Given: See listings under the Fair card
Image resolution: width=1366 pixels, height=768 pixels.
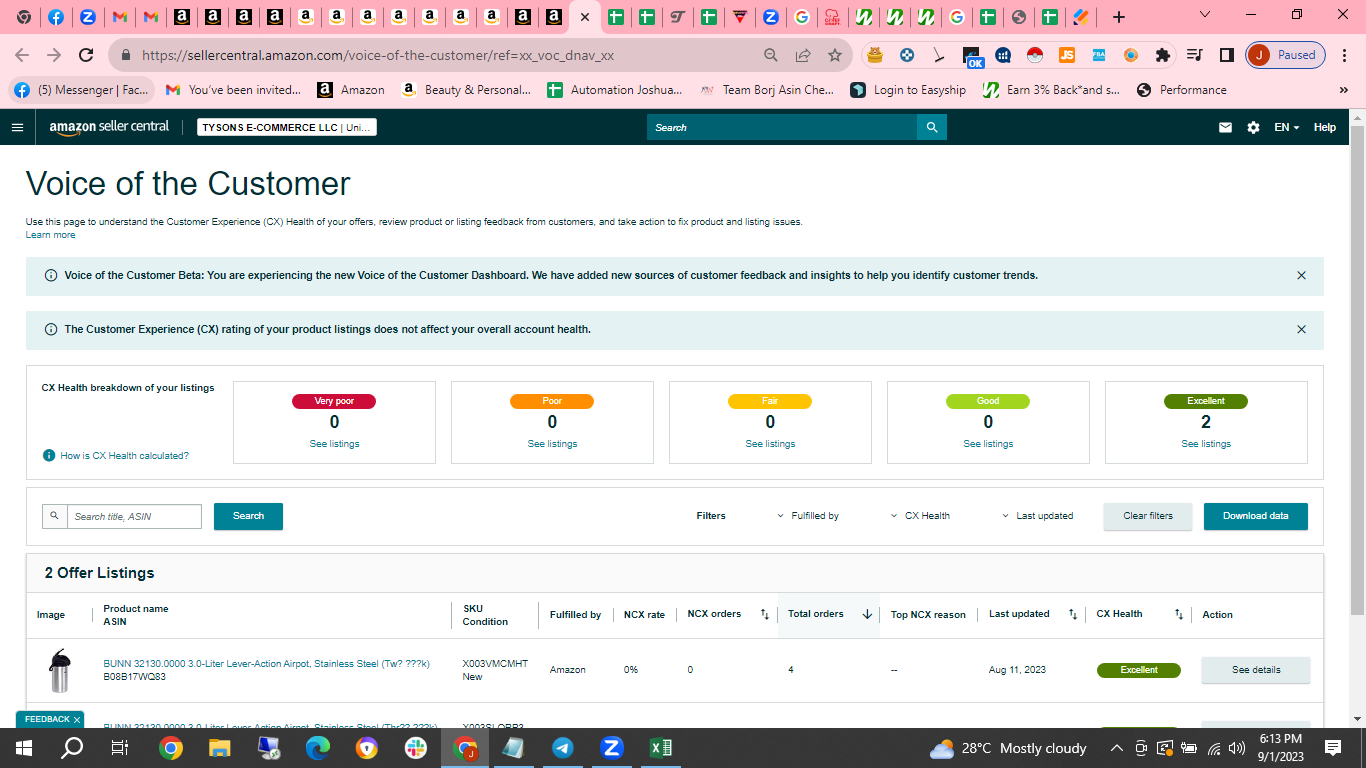Looking at the screenshot, I should (x=770, y=444).
